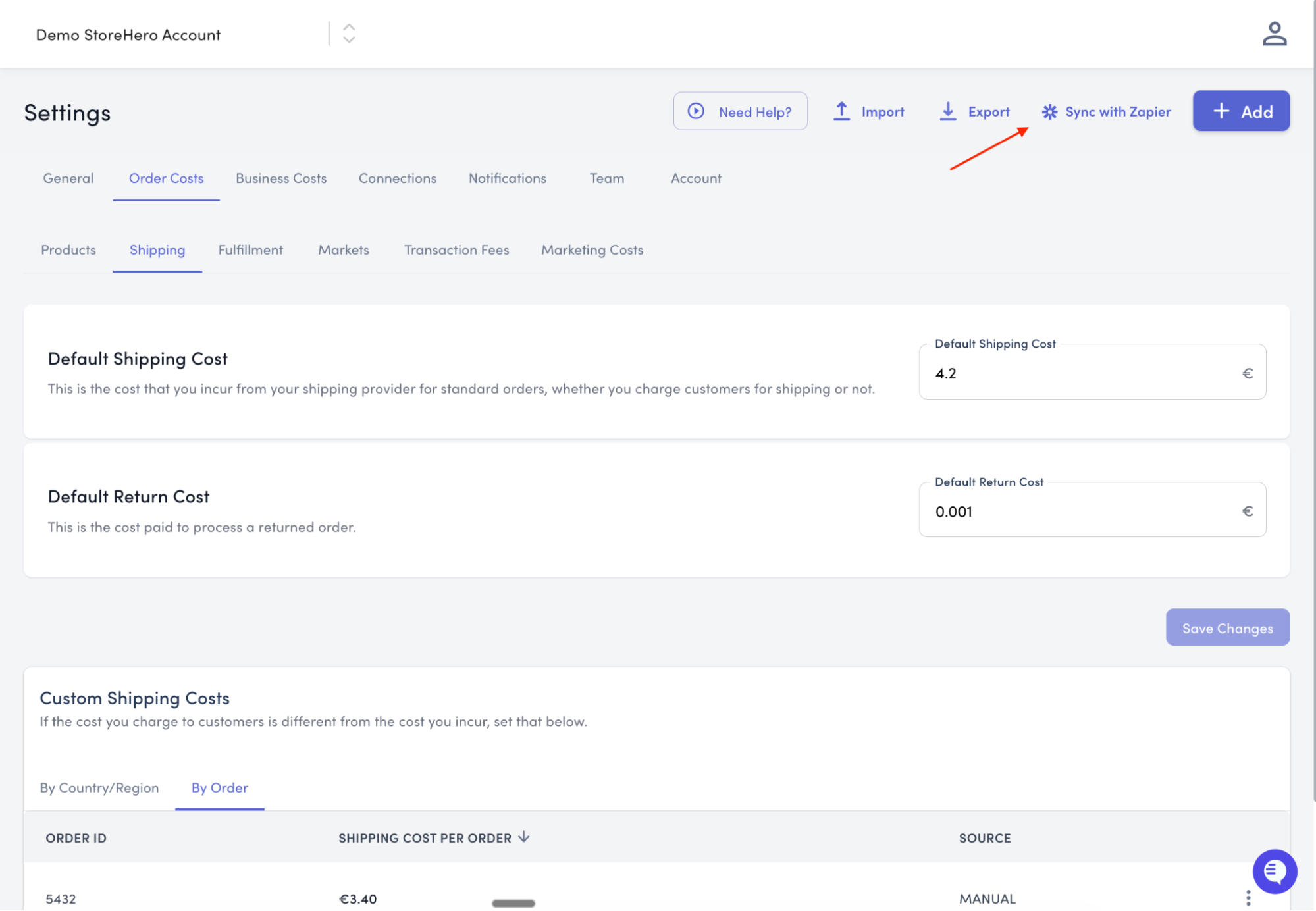Open the three-dot menu for order 5432
Screen dimensions: 1316x911
(1248, 898)
